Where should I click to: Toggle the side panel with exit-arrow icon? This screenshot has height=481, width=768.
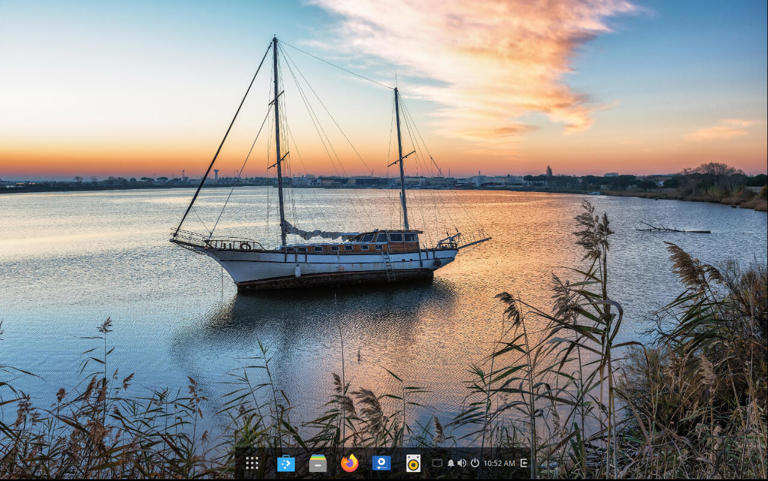(x=523, y=463)
